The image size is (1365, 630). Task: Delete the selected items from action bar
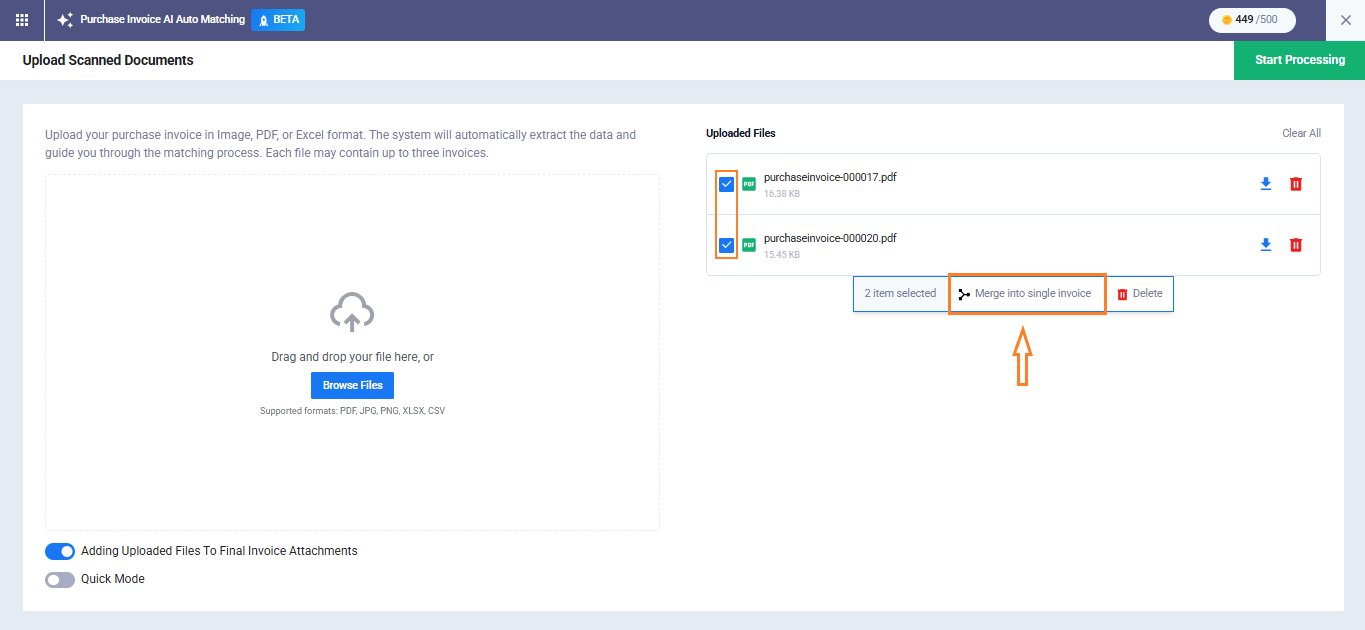pyautogui.click(x=1139, y=294)
